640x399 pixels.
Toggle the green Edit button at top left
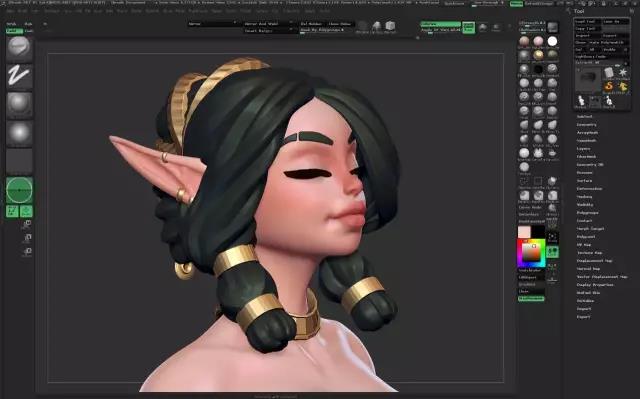[14, 31]
